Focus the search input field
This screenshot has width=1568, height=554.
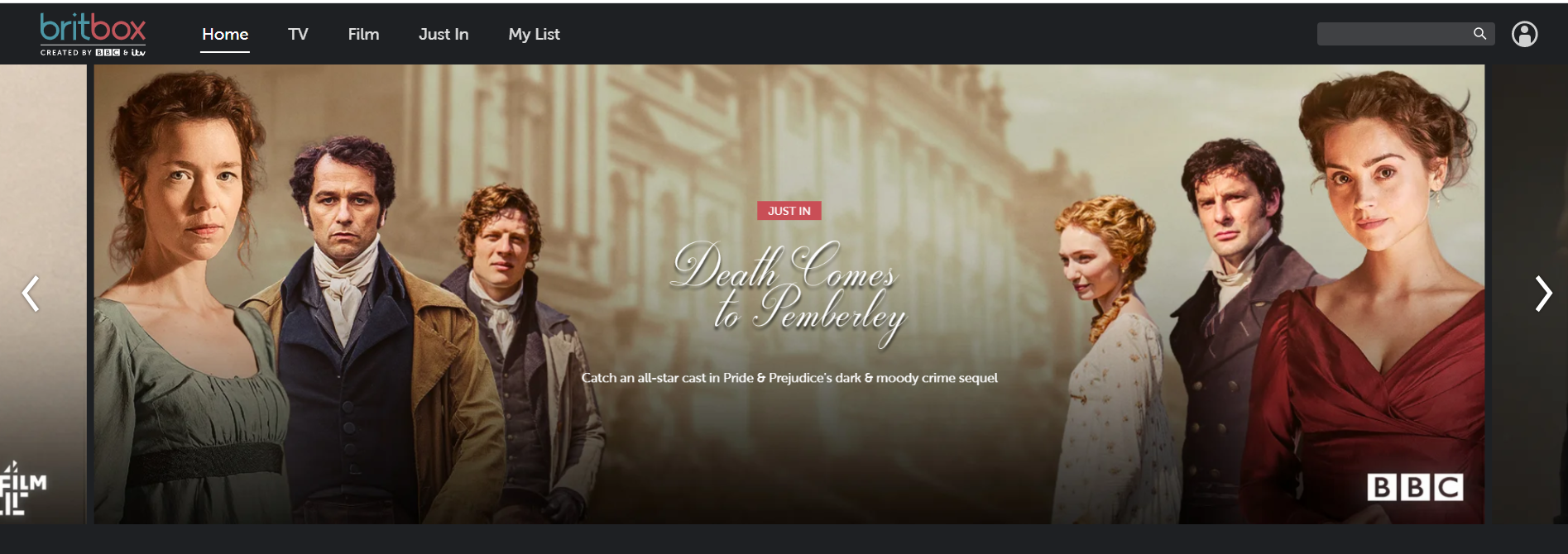[1394, 34]
